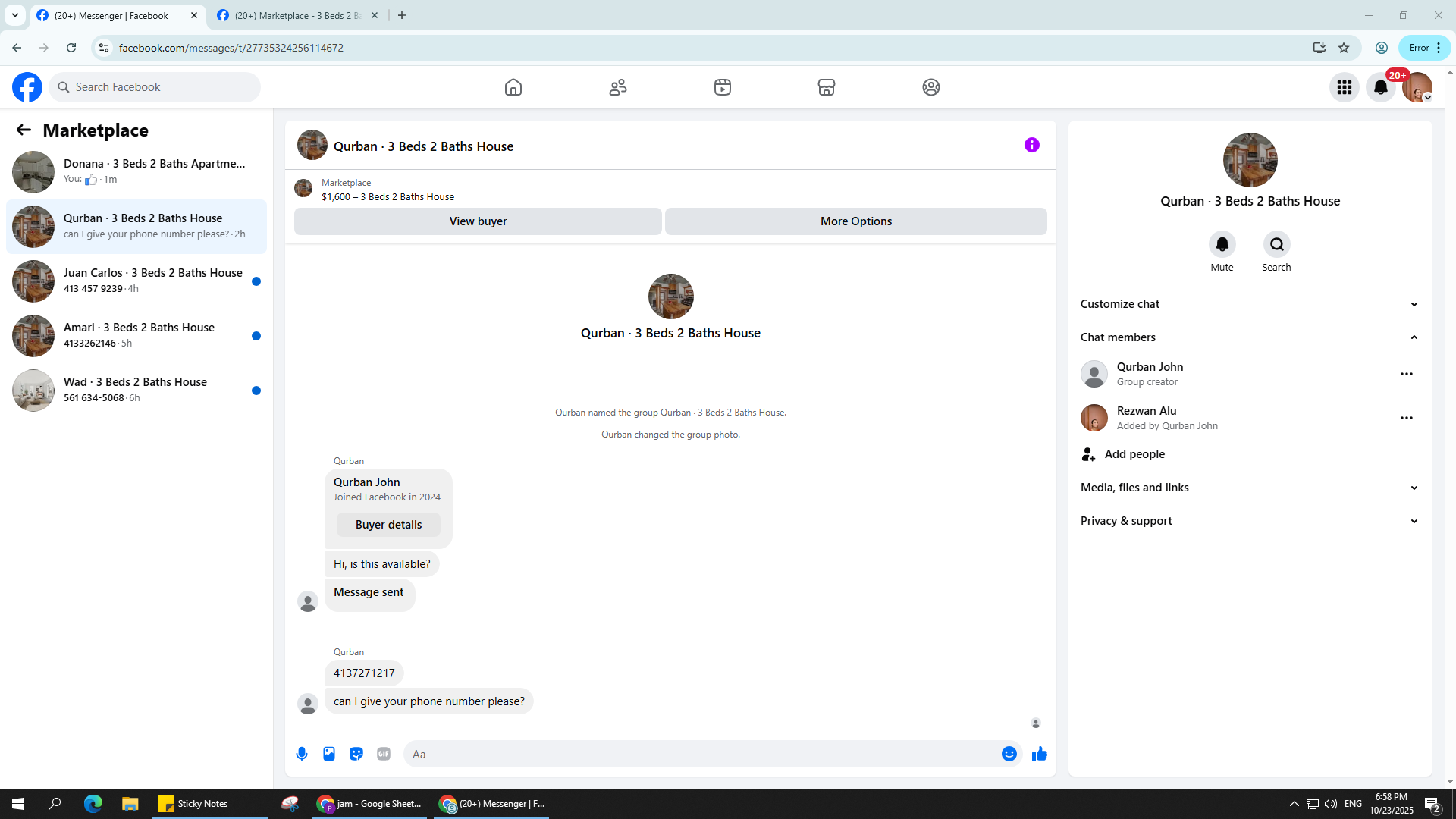Attach a photo with image icon
Image resolution: width=1456 pixels, height=819 pixels.
pos(329,754)
